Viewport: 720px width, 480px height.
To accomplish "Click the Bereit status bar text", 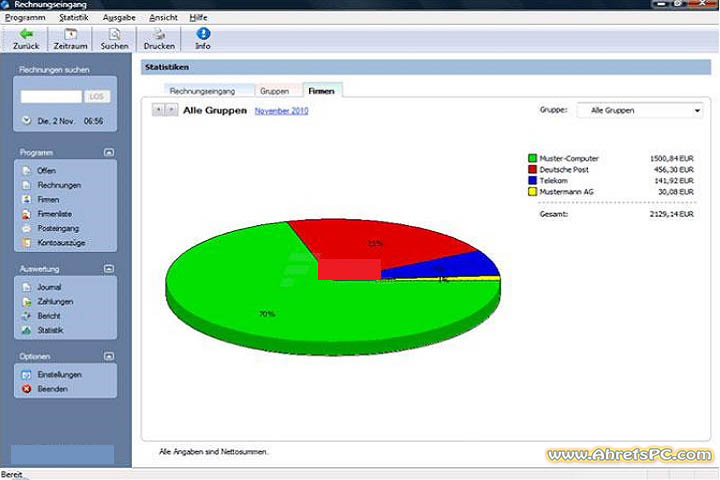I will click(x=11, y=474).
